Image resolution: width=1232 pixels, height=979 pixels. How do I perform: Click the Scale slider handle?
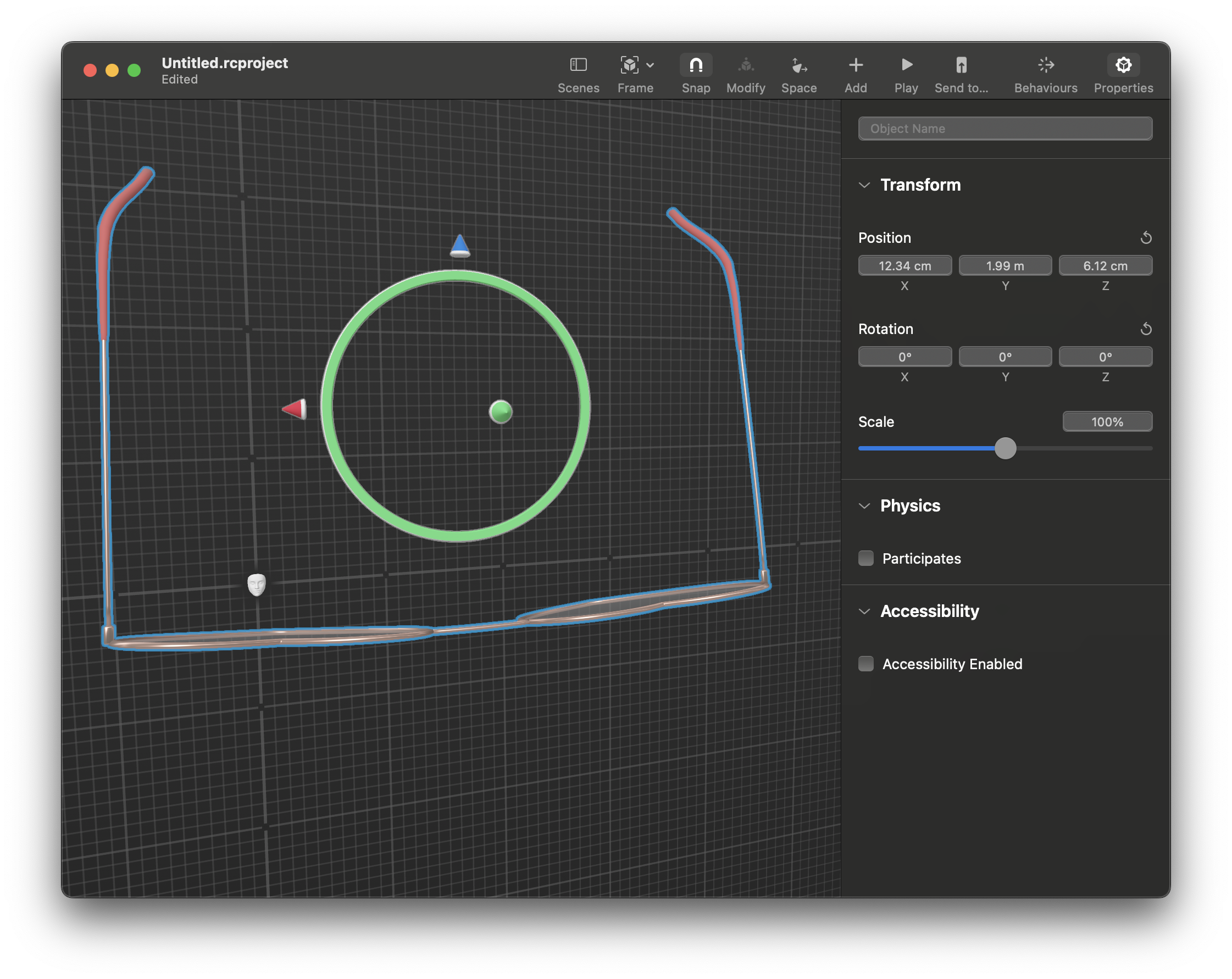click(1005, 448)
